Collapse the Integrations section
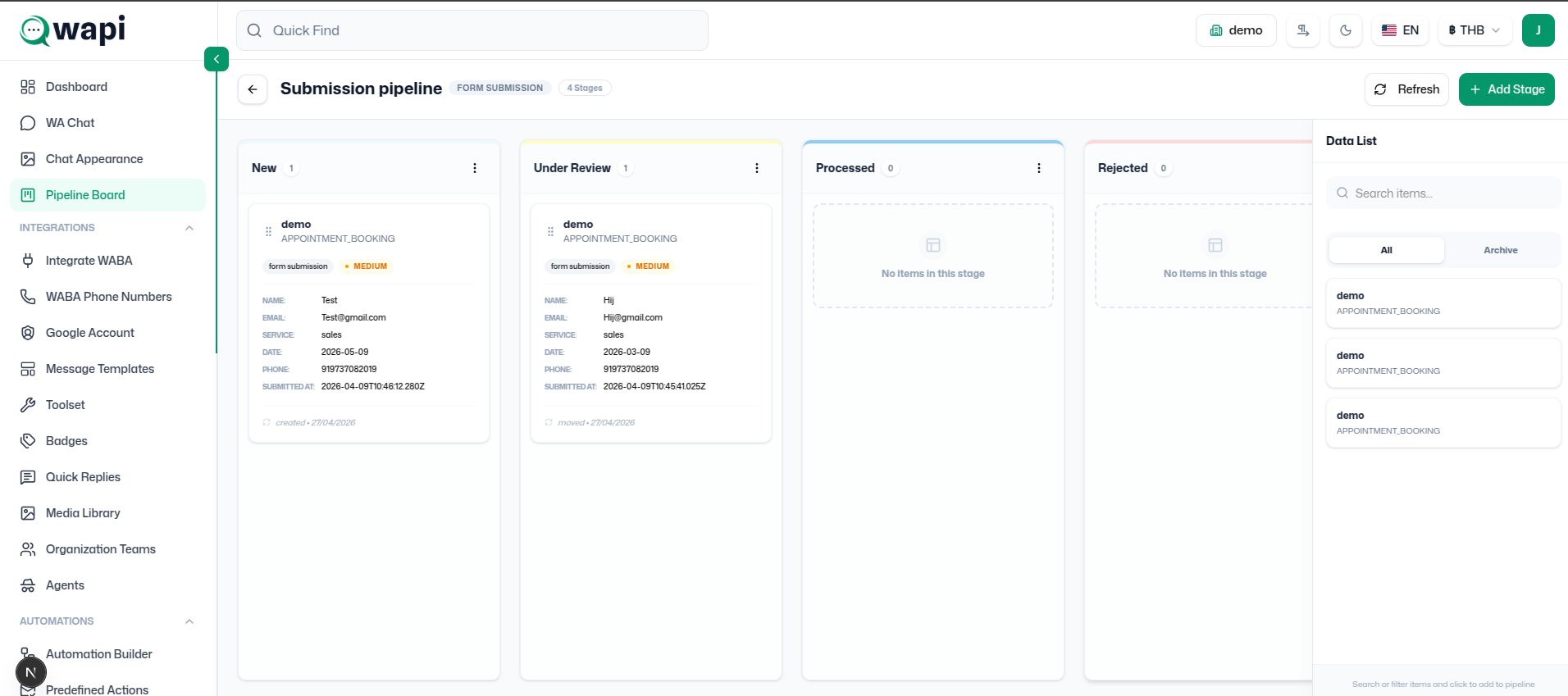The image size is (1568, 696). click(189, 228)
